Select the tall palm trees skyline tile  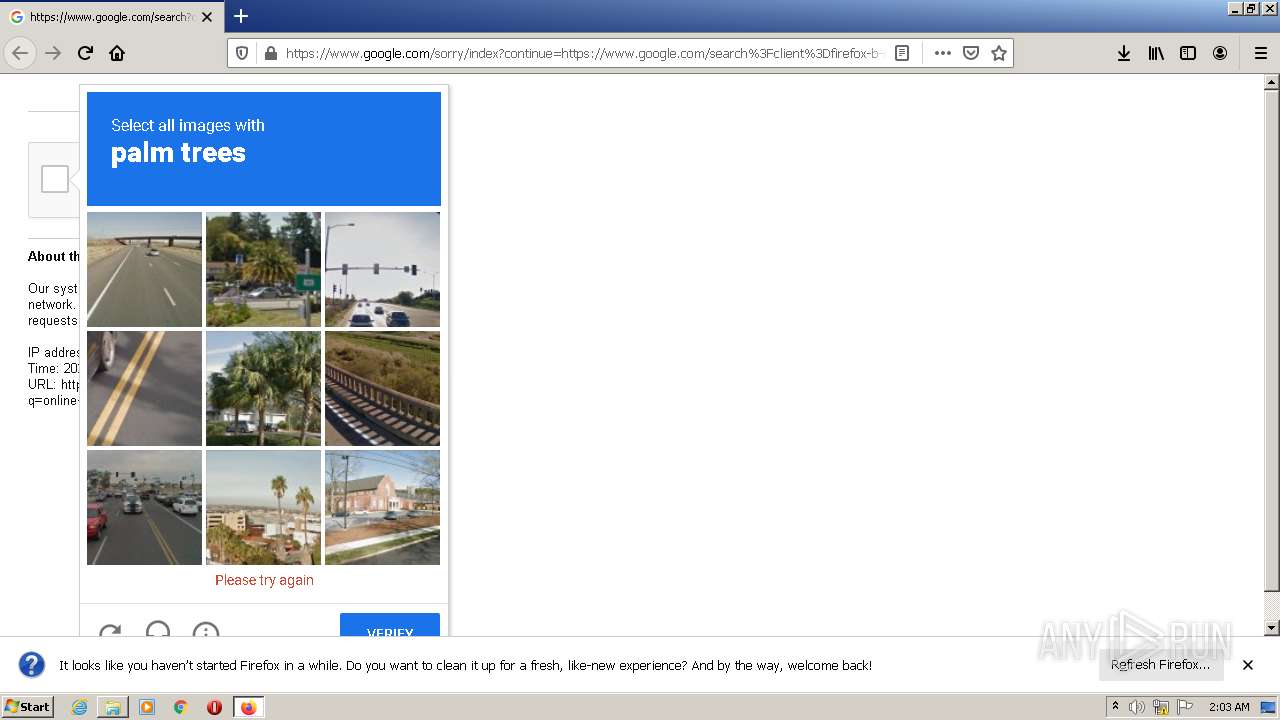pos(263,507)
